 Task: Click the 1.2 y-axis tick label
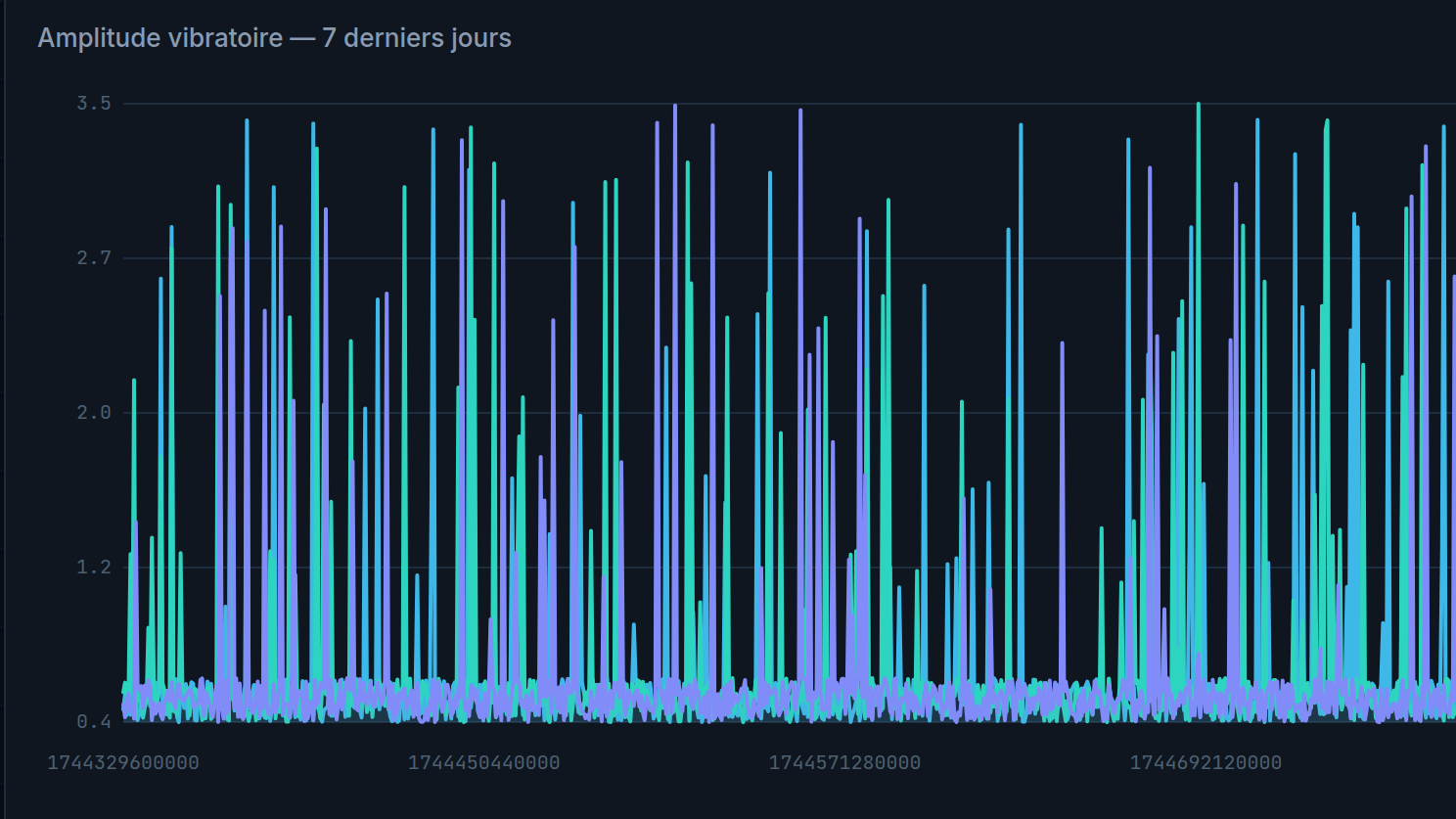pos(94,568)
